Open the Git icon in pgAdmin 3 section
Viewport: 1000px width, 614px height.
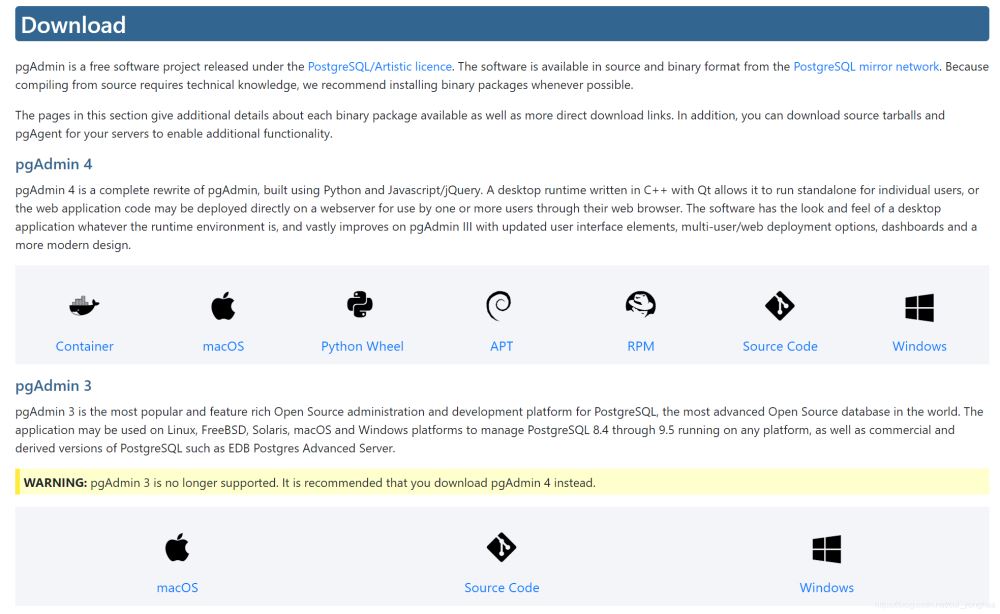(x=501, y=548)
